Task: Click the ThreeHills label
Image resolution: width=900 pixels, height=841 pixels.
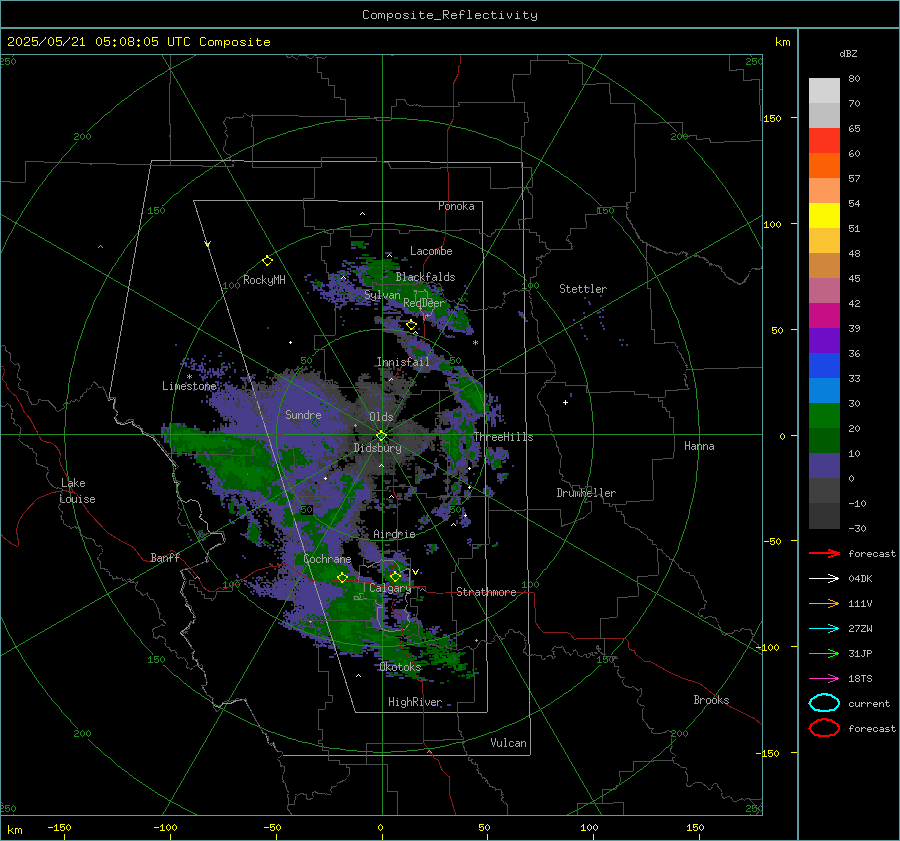Action: click(503, 437)
